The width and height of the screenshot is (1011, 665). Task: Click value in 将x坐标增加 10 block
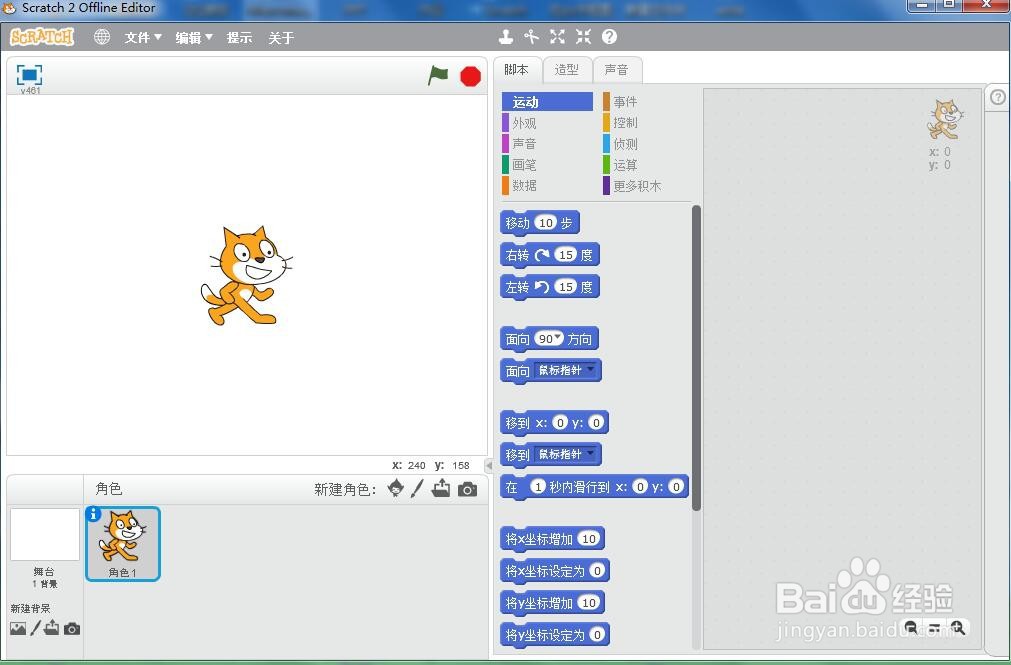(x=589, y=539)
